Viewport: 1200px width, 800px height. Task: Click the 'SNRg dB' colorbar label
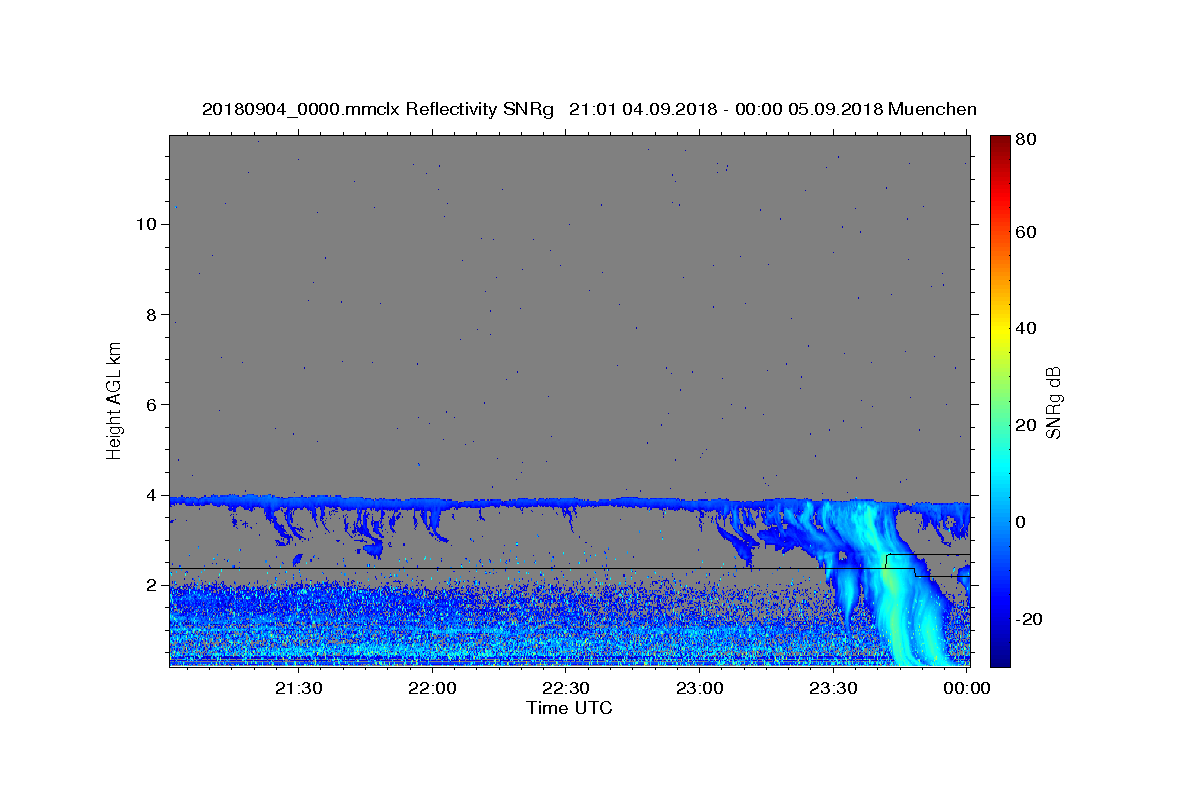[x=1054, y=400]
